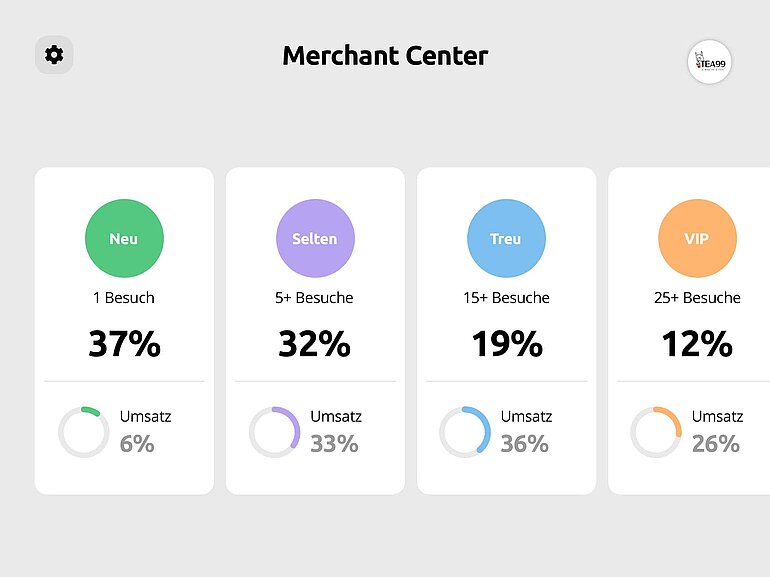Screen dimensions: 770x577
Task: Click the 1 Besuch label
Action: tap(124, 298)
